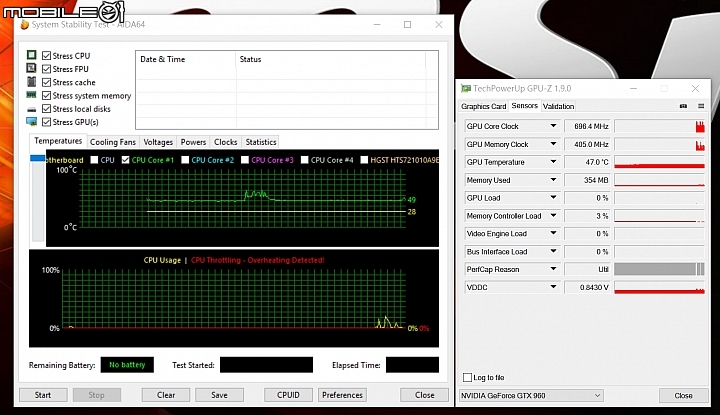
Task: Expand the GPU Core Clock sensor dropdown
Action: 553,126
